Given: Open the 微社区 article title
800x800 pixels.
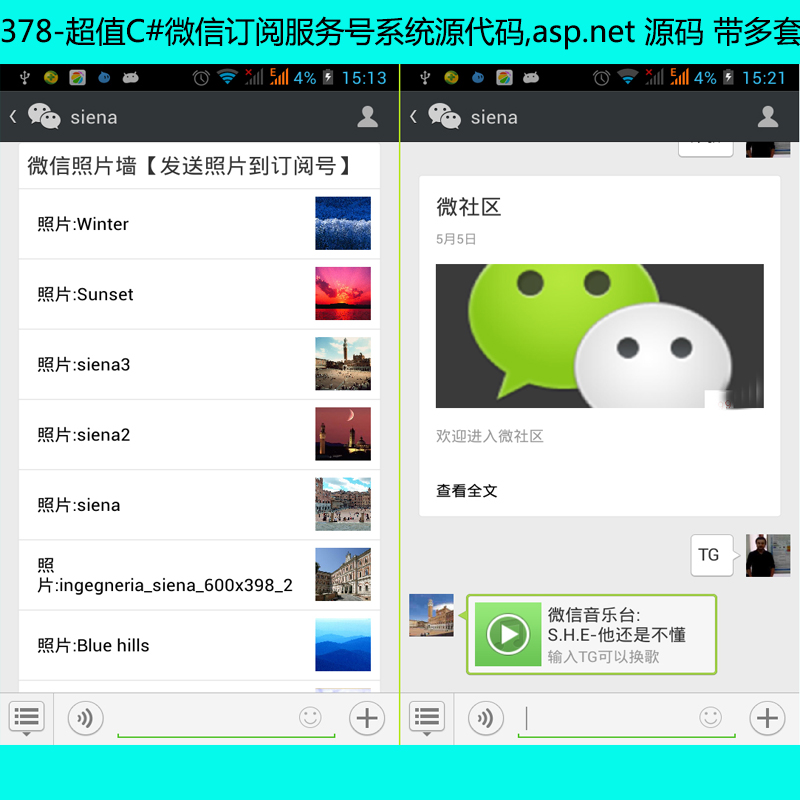Looking at the screenshot, I should click(x=468, y=207).
